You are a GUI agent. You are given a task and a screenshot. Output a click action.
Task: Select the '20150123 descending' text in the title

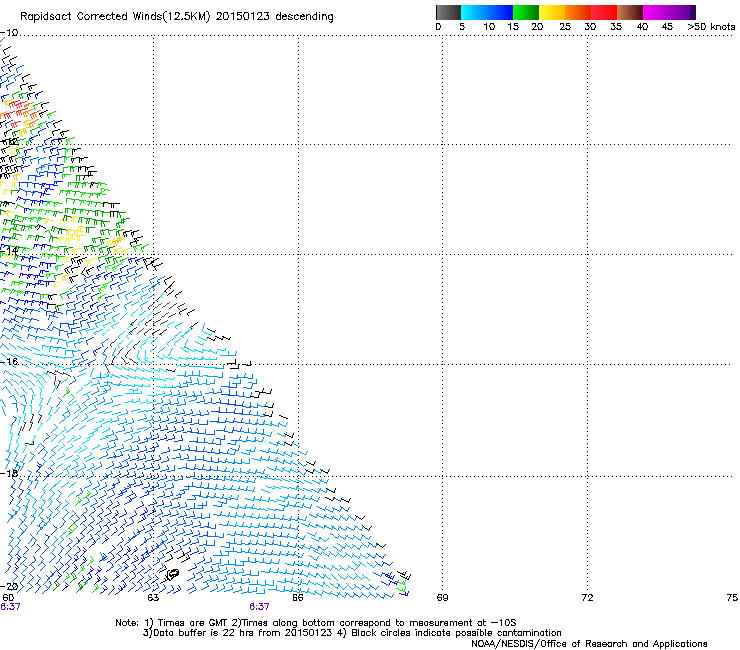274,17
